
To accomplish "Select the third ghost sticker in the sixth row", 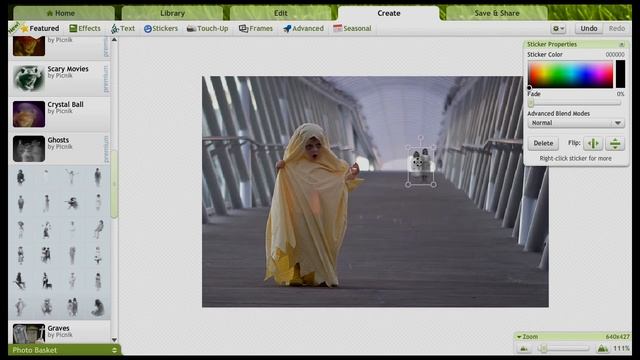I will coord(72,307).
